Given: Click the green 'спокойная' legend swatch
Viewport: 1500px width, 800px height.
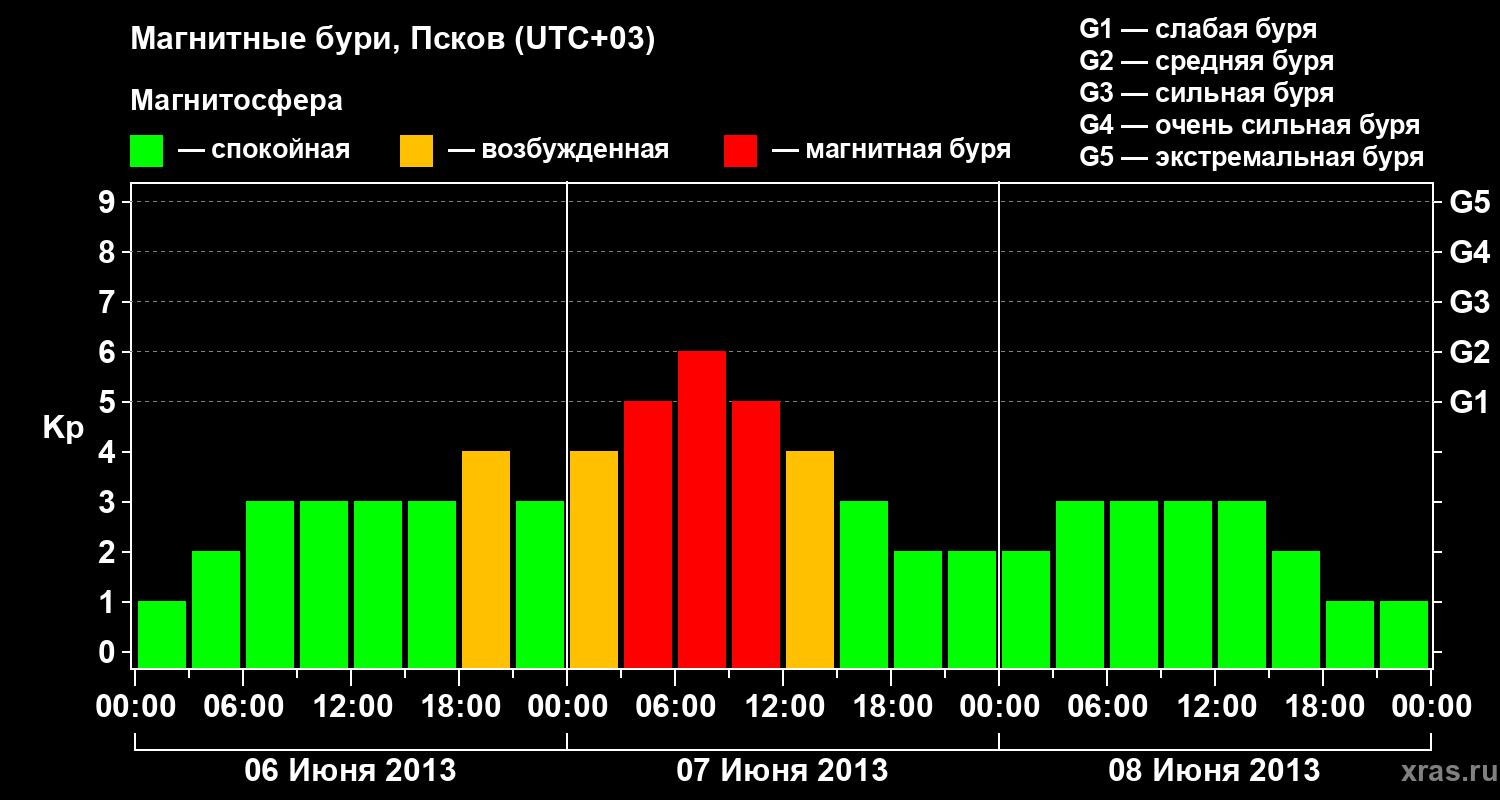Looking at the screenshot, I should pos(146,151).
